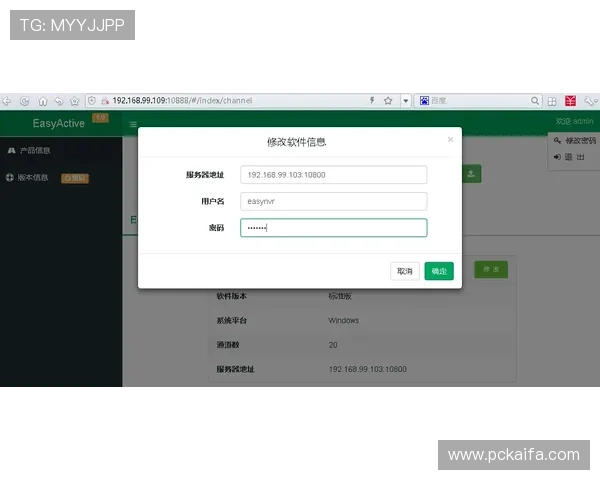Screen dimensions: 600x480
Task: Click the channel count value 20
Action: coord(333,345)
